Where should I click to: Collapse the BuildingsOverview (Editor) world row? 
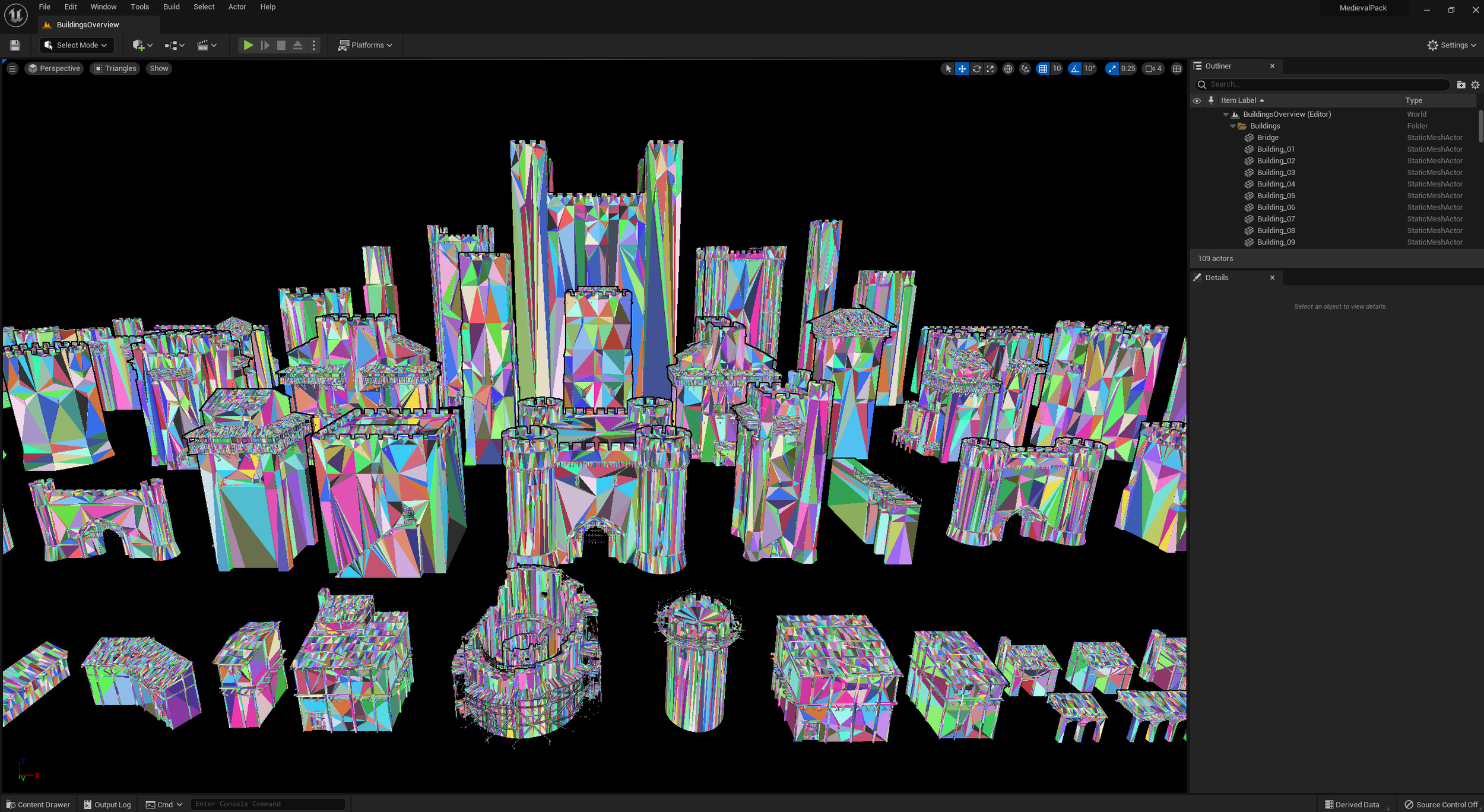tap(1226, 115)
